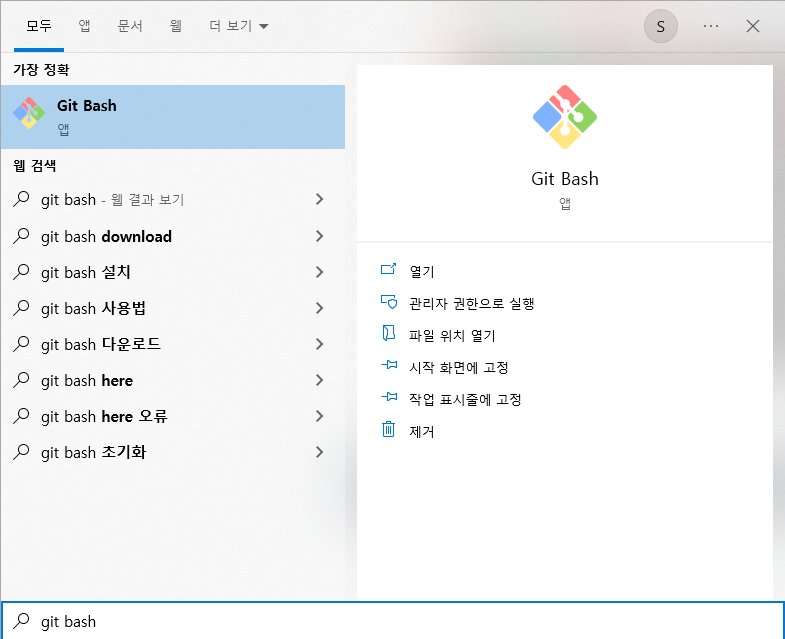Click 작업 표시줄에 고정
This screenshot has width=785, height=639.
(465, 400)
